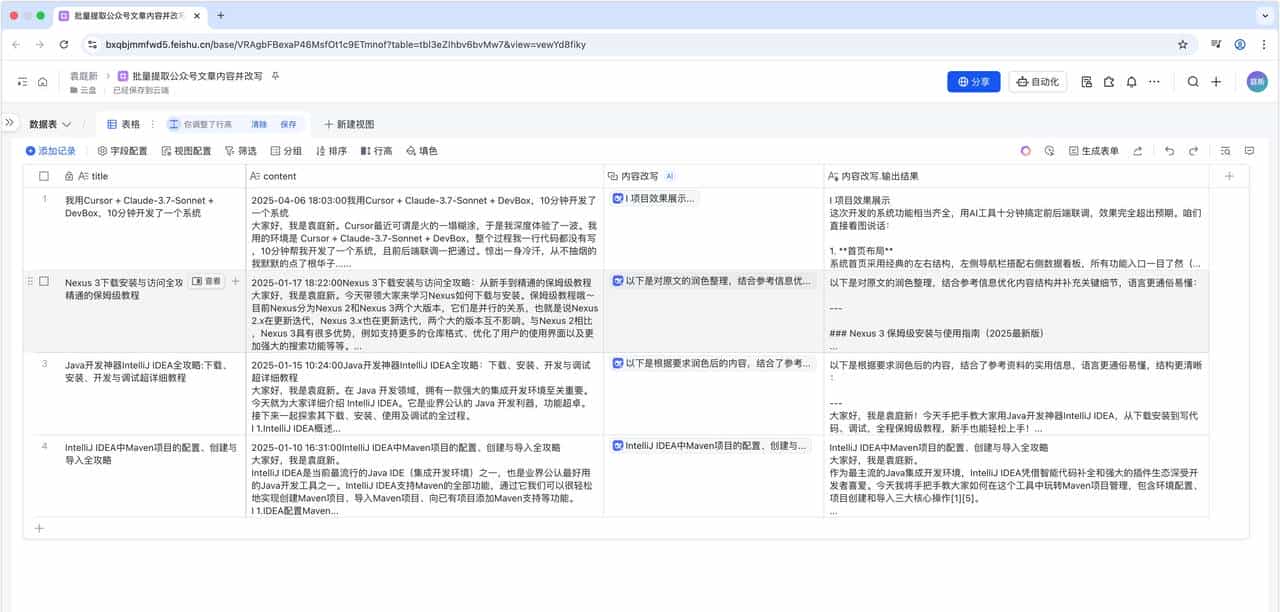Click the undo arrow icon
1280x612 pixels.
1170,150
